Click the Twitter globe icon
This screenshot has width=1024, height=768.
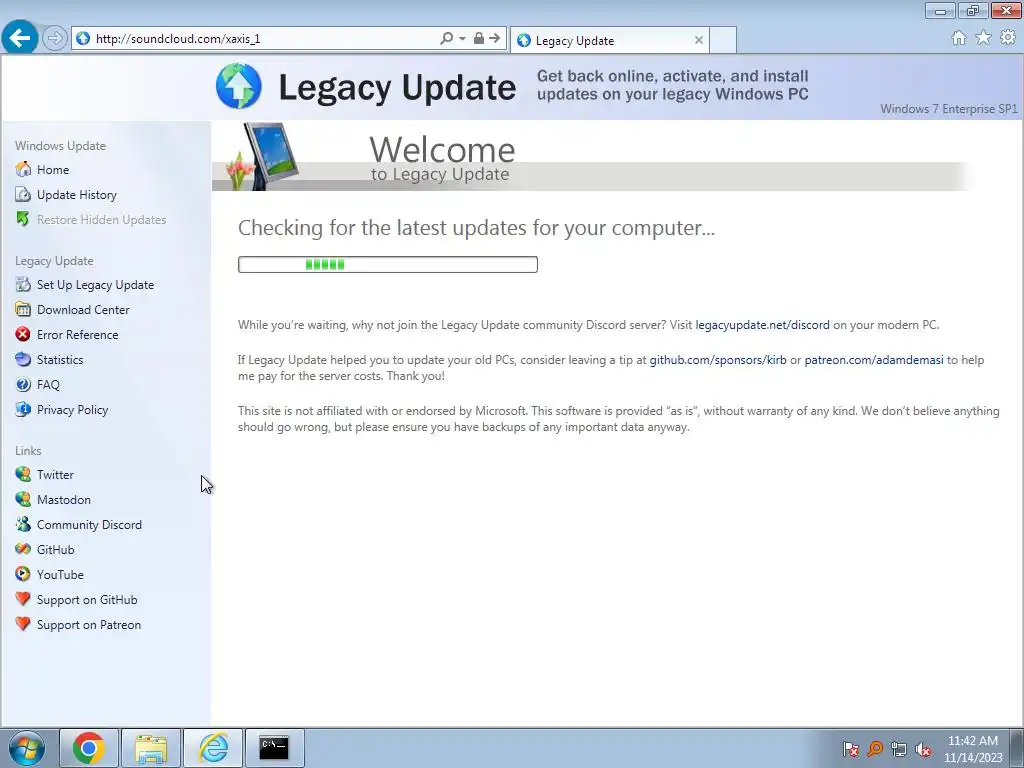pos(23,475)
